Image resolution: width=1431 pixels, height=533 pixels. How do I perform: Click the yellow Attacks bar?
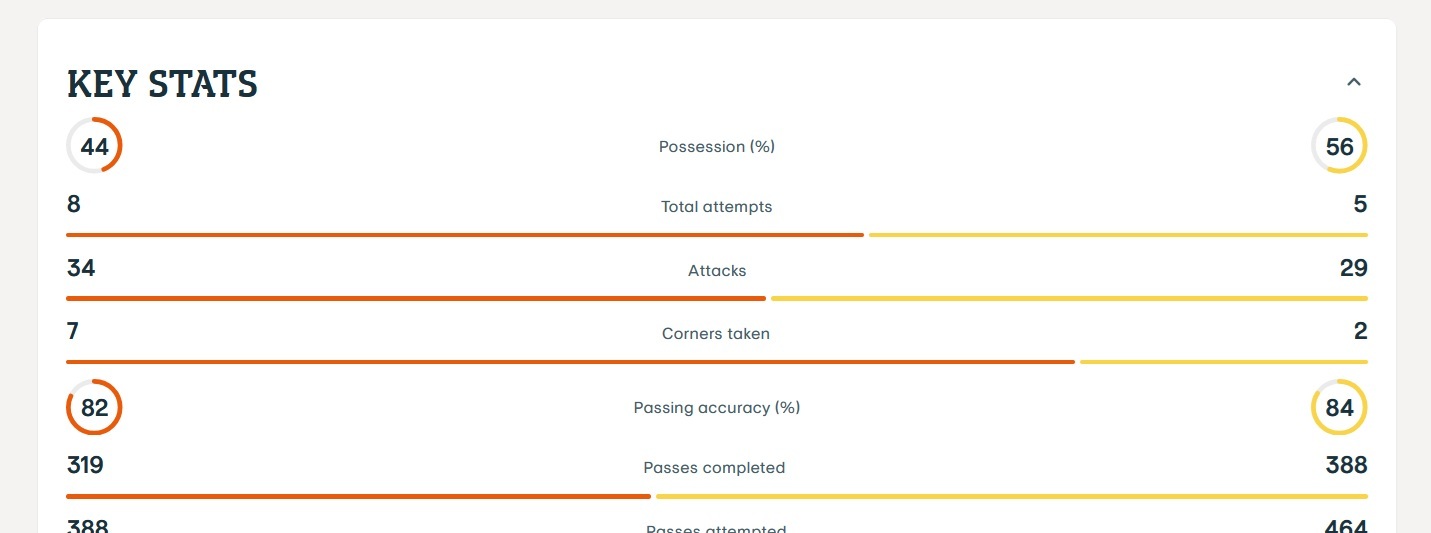pyautogui.click(x=1069, y=298)
